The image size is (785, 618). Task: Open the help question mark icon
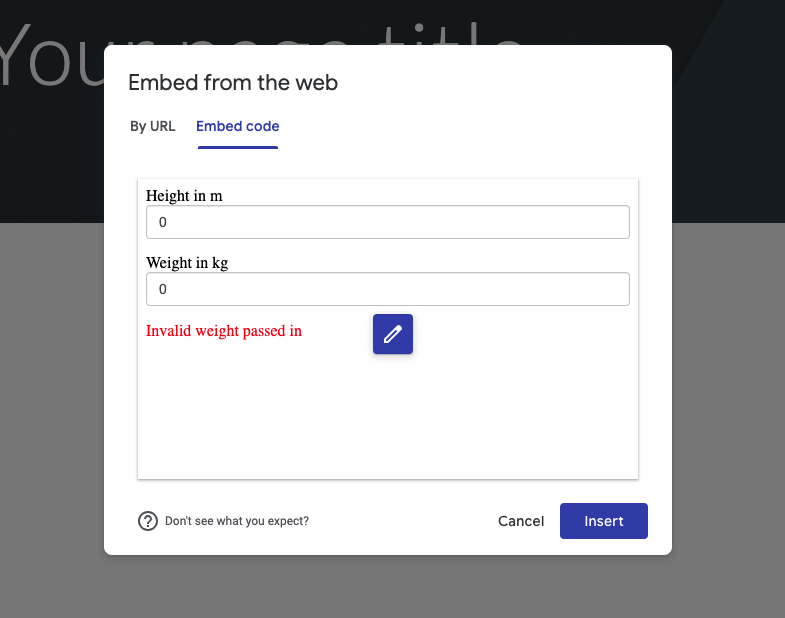[x=148, y=521]
